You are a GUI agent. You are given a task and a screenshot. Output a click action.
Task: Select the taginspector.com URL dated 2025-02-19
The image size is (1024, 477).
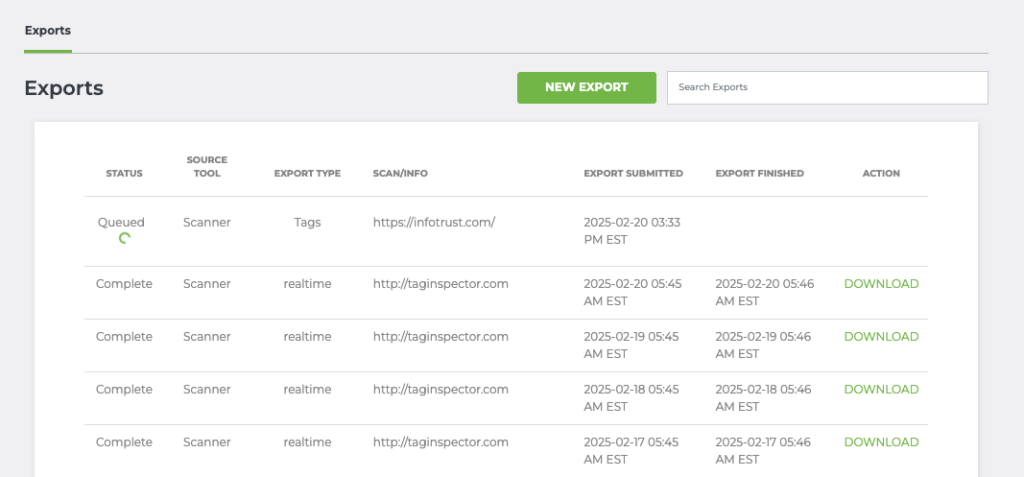coord(440,337)
